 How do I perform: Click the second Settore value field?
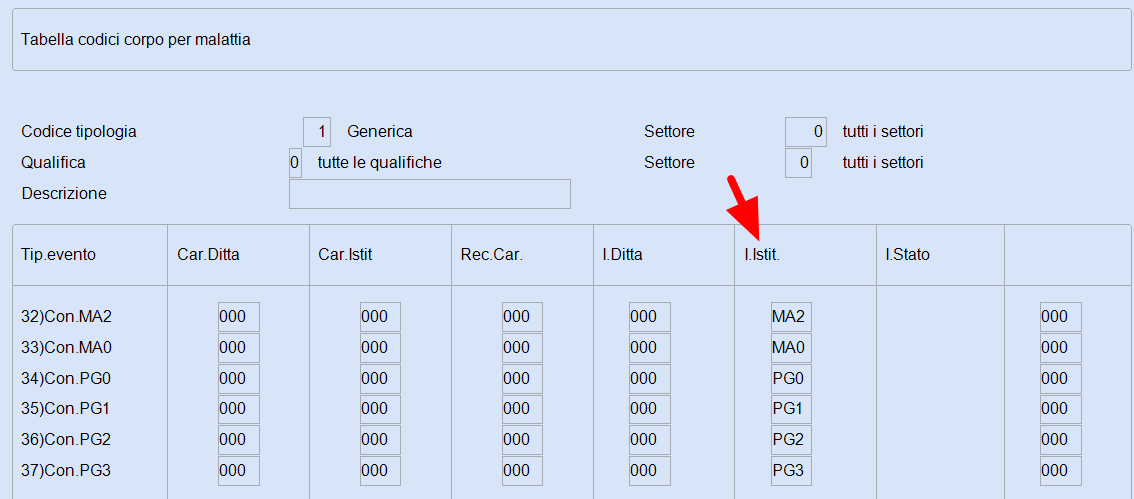coord(798,163)
